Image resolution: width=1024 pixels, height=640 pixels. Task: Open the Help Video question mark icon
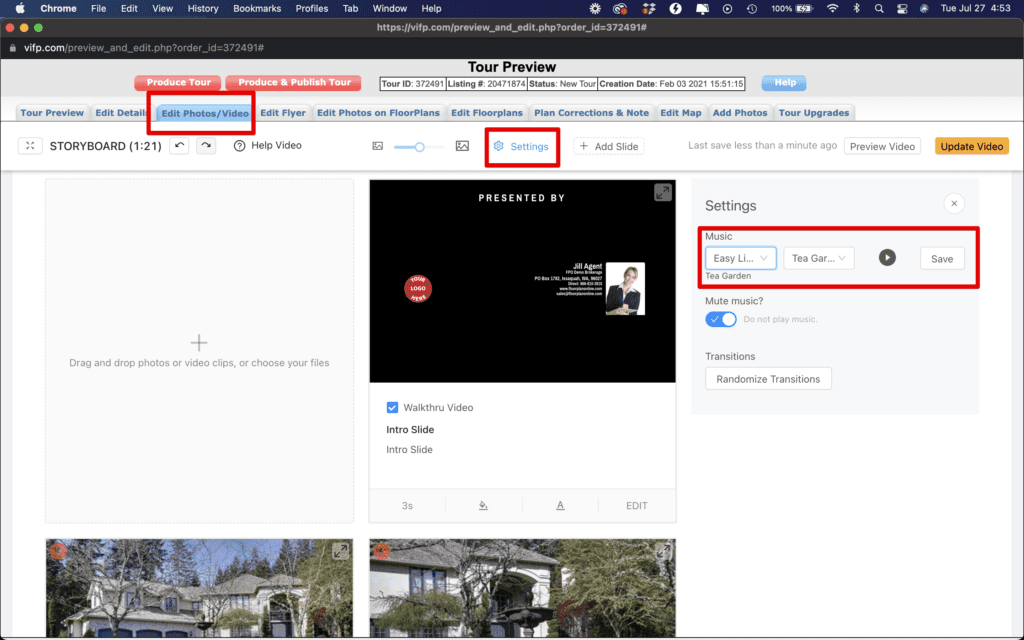pyautogui.click(x=238, y=145)
